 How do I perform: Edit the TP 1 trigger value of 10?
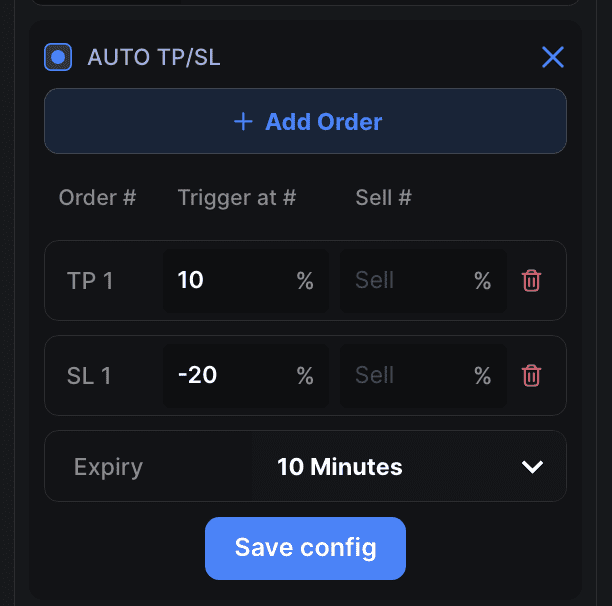(246, 281)
